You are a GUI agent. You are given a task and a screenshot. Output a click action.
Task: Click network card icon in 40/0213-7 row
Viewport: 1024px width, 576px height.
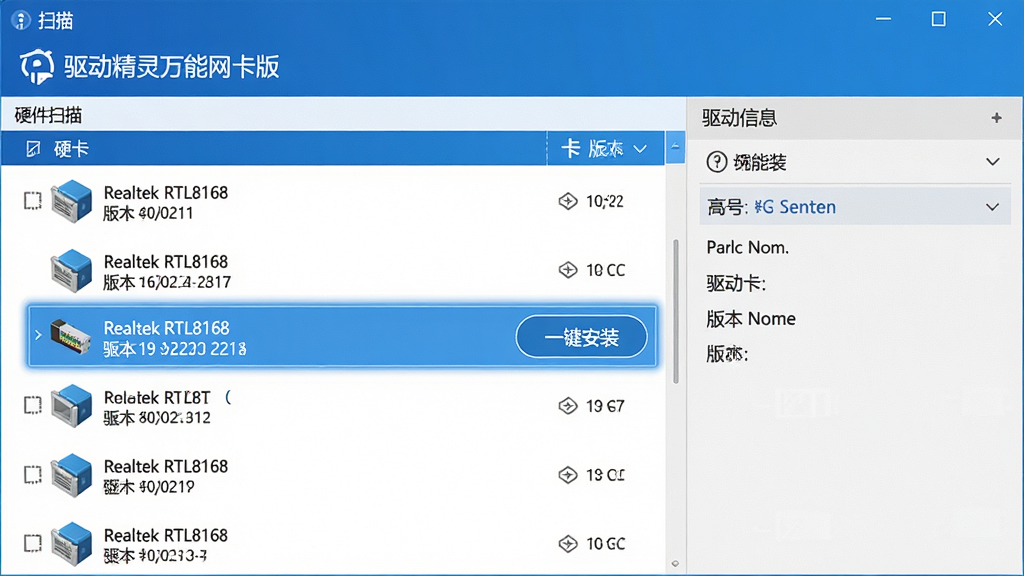coord(71,543)
